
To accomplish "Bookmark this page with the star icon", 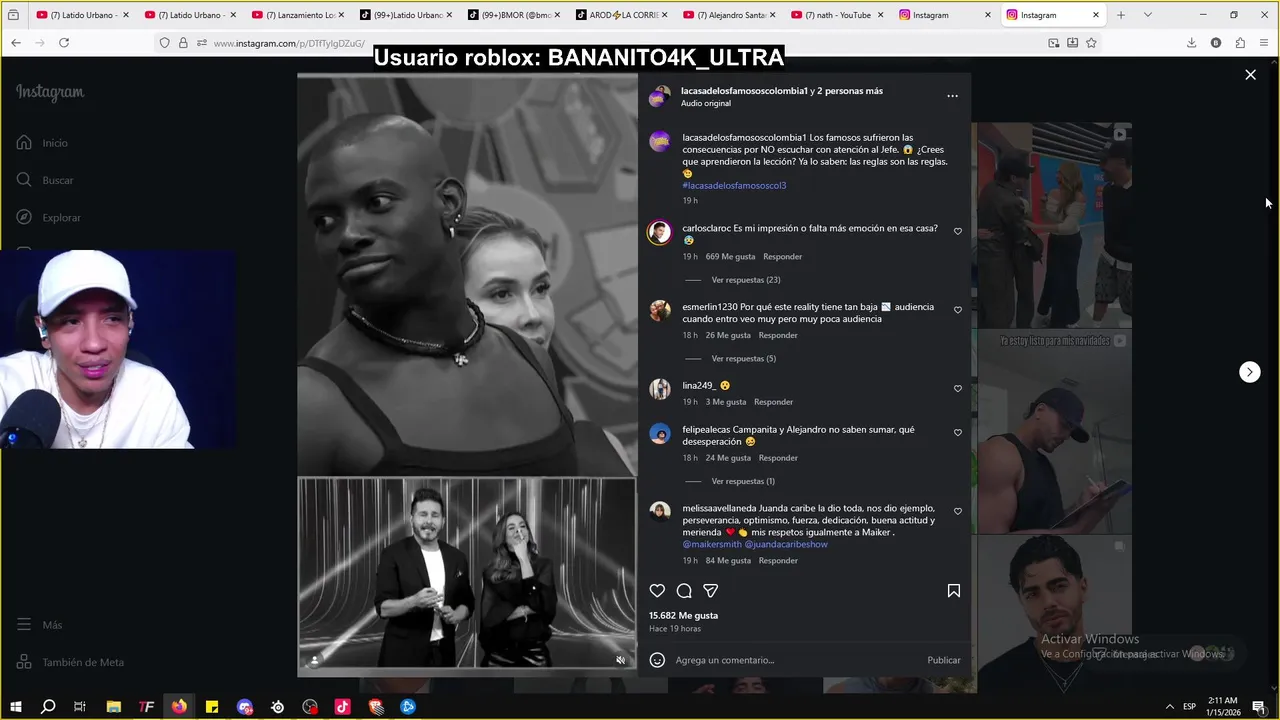I will tap(1091, 43).
